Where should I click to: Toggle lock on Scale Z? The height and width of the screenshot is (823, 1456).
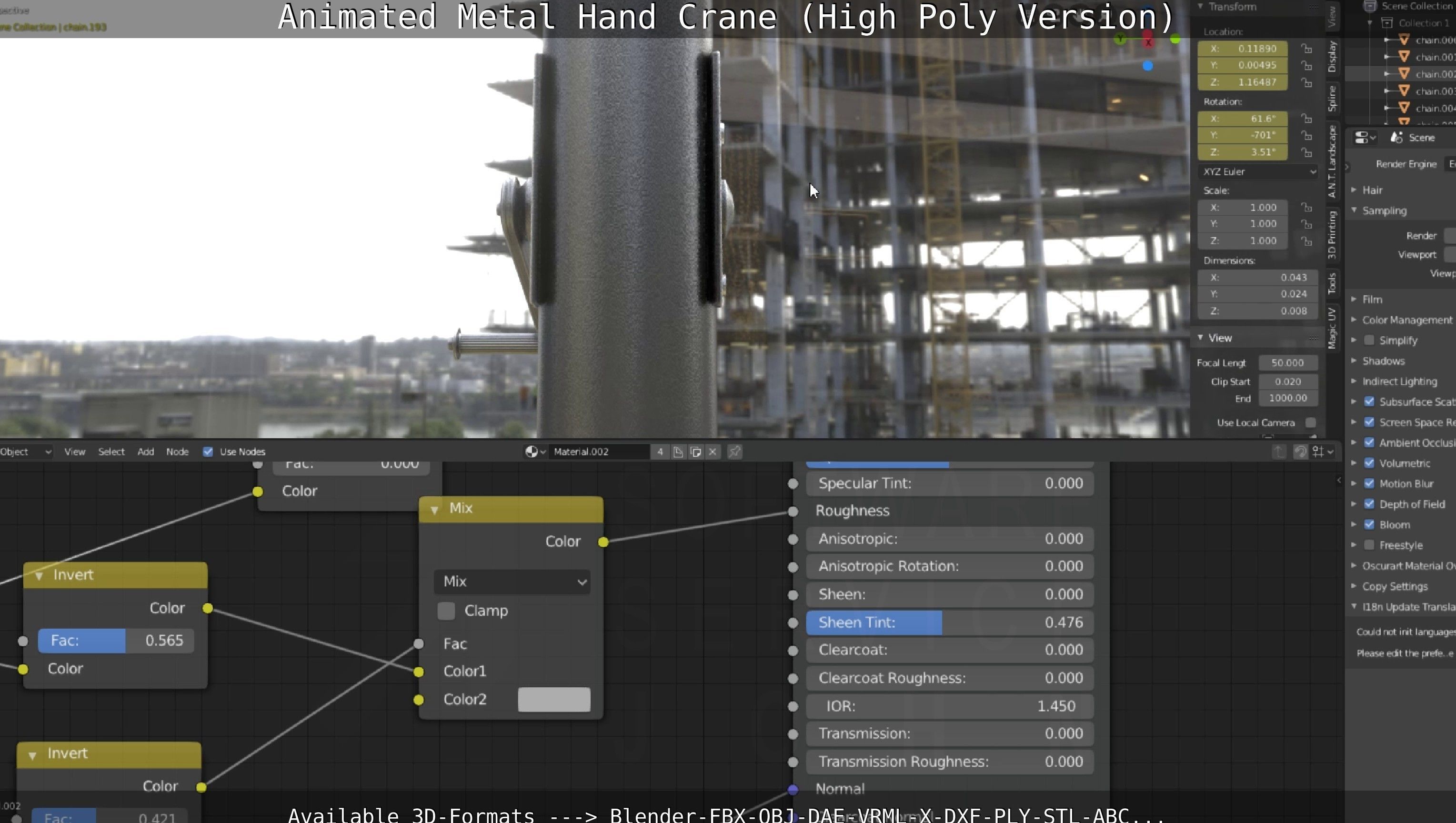(x=1306, y=241)
